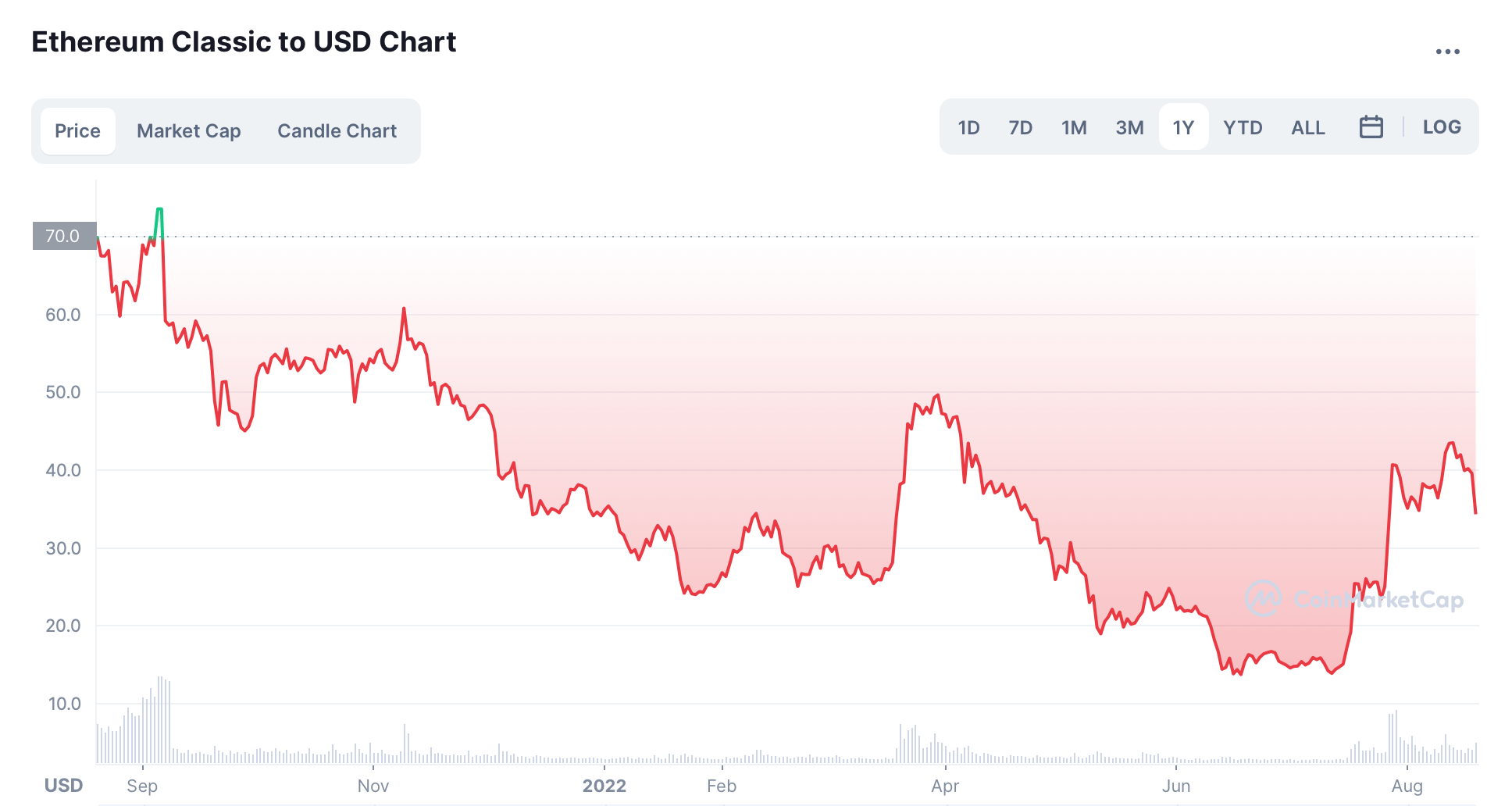1512x806 pixels.
Task: Select the 1D time range
Action: tap(968, 127)
